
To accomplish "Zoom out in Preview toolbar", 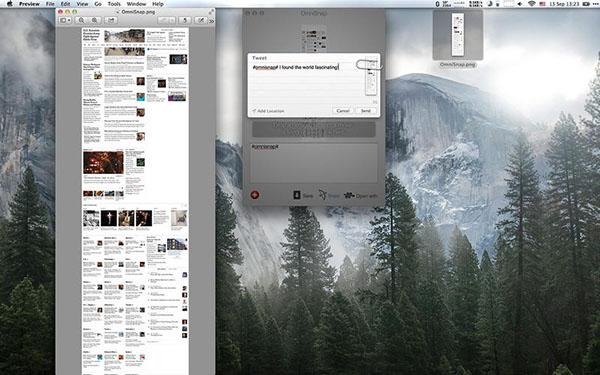I will [x=82, y=20].
